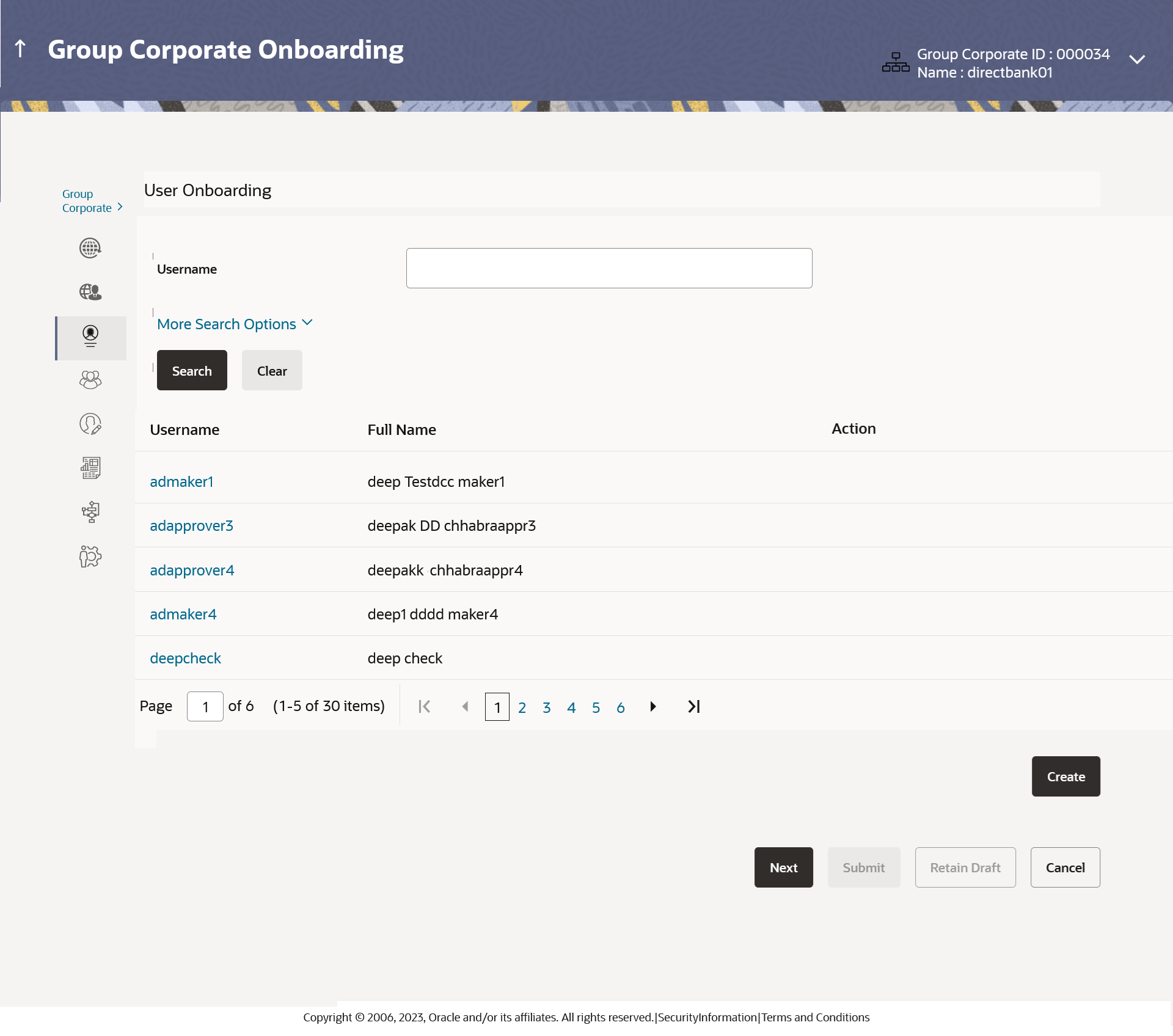1173x1036 pixels.
Task: Open the adapprover3 user link
Action: (191, 526)
